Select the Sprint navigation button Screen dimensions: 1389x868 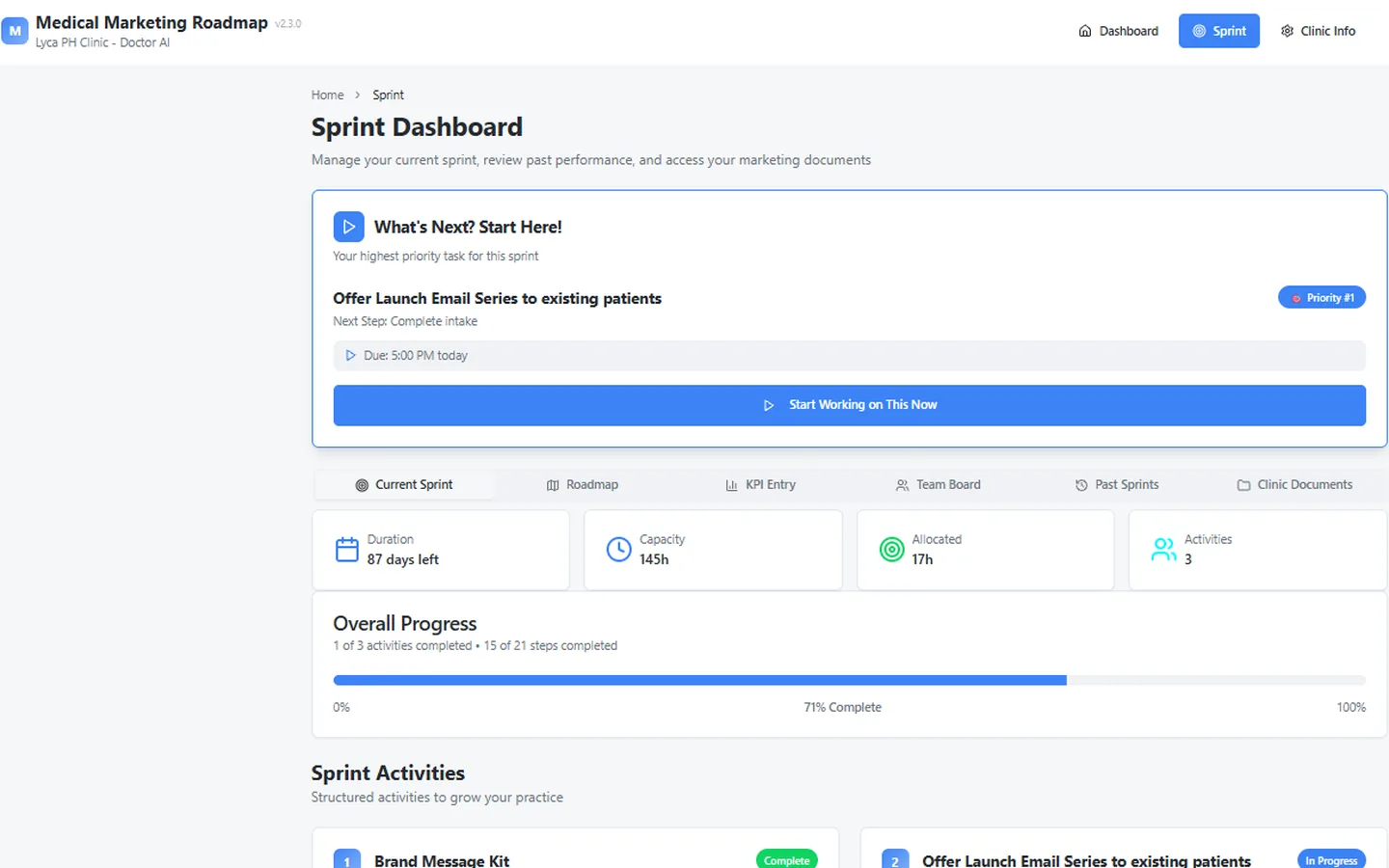point(1219,31)
